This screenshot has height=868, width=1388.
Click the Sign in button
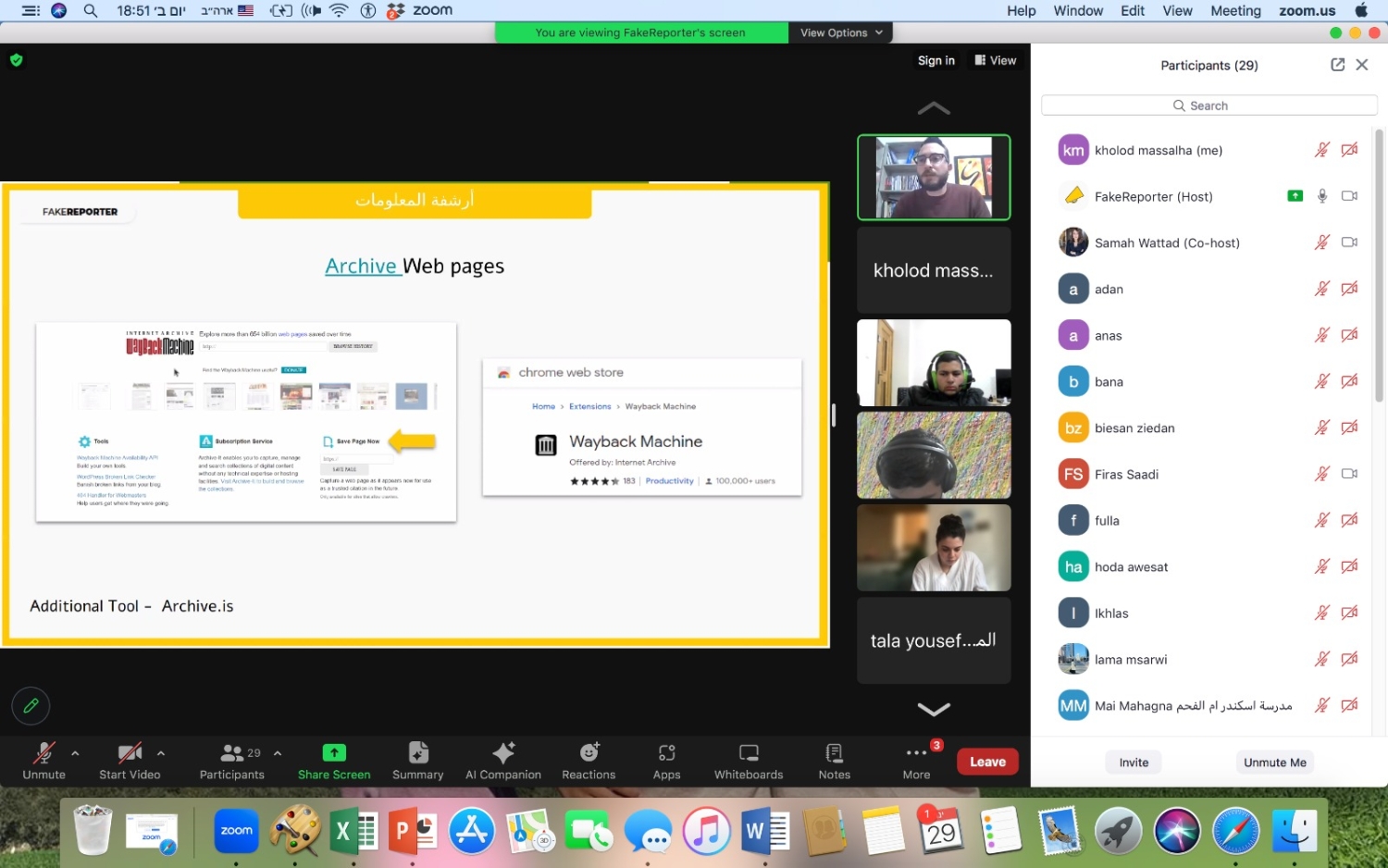[x=936, y=60]
